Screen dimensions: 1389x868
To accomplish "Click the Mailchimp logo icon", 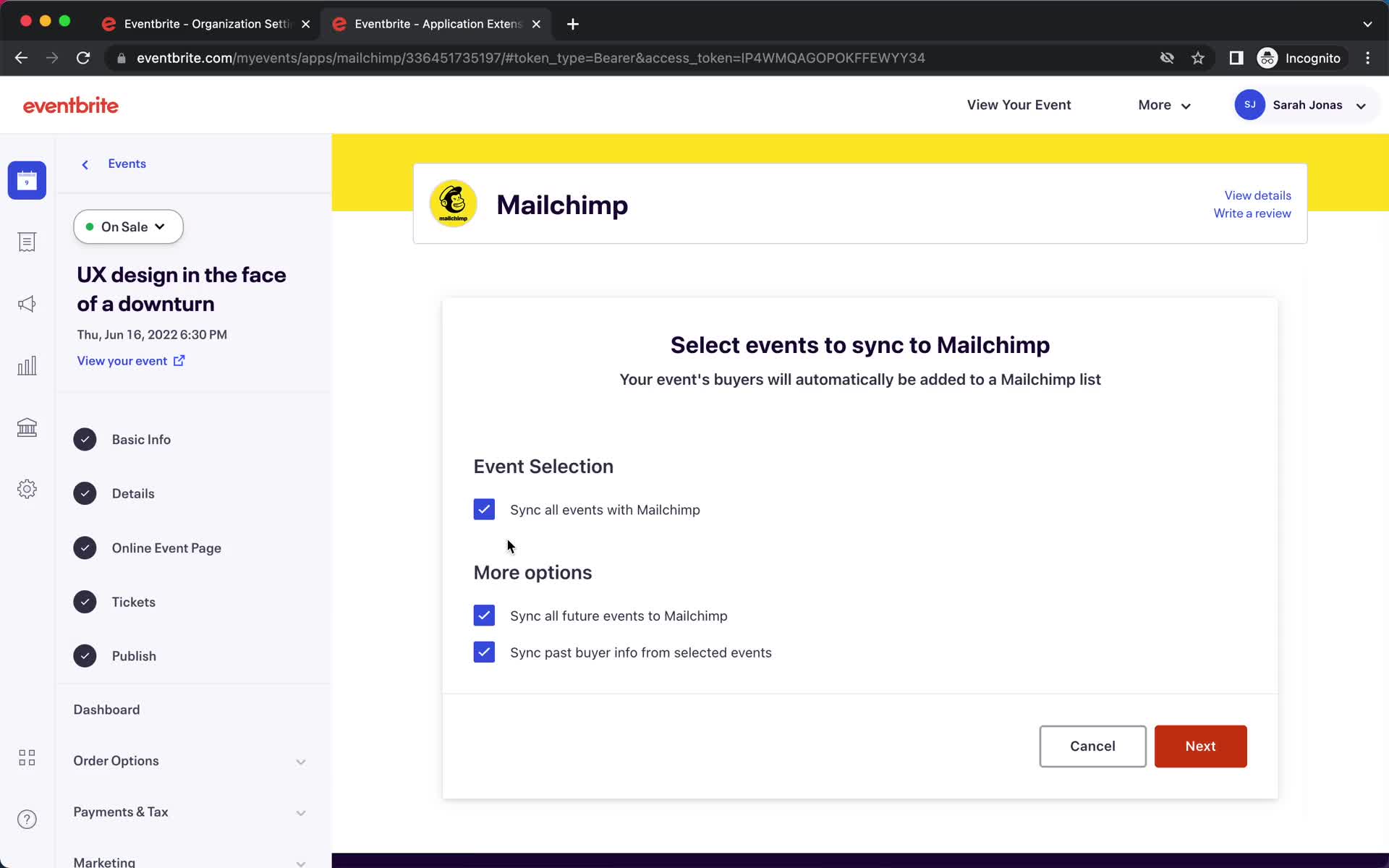I will point(452,203).
